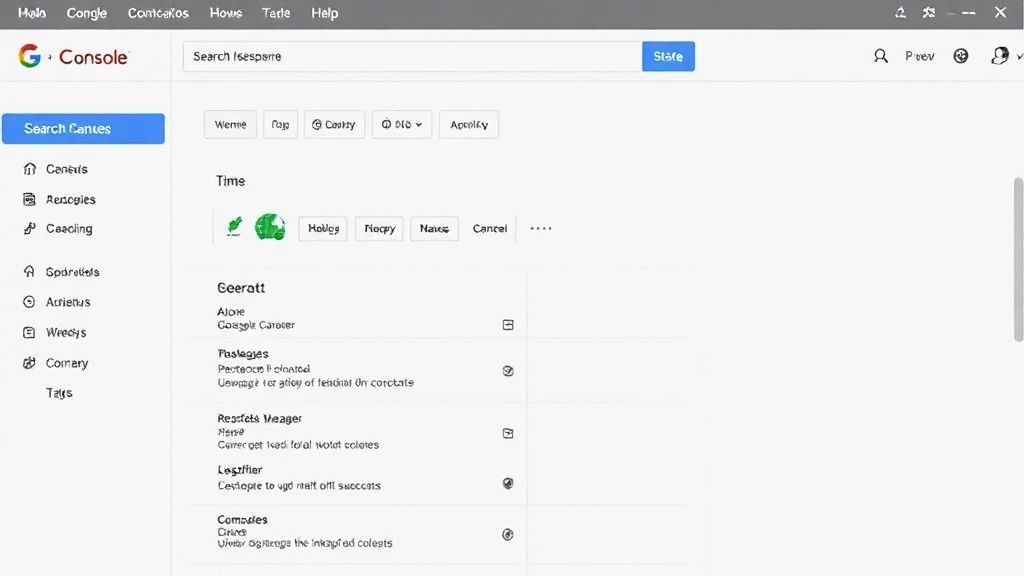Toggle the round icon on the Legtifier row
Image resolution: width=1024 pixels, height=576 pixels.
pyautogui.click(x=508, y=483)
